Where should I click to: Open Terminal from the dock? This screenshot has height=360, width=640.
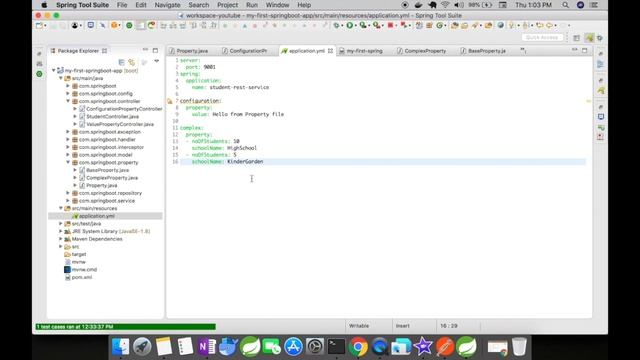pyautogui.click(x=336, y=347)
